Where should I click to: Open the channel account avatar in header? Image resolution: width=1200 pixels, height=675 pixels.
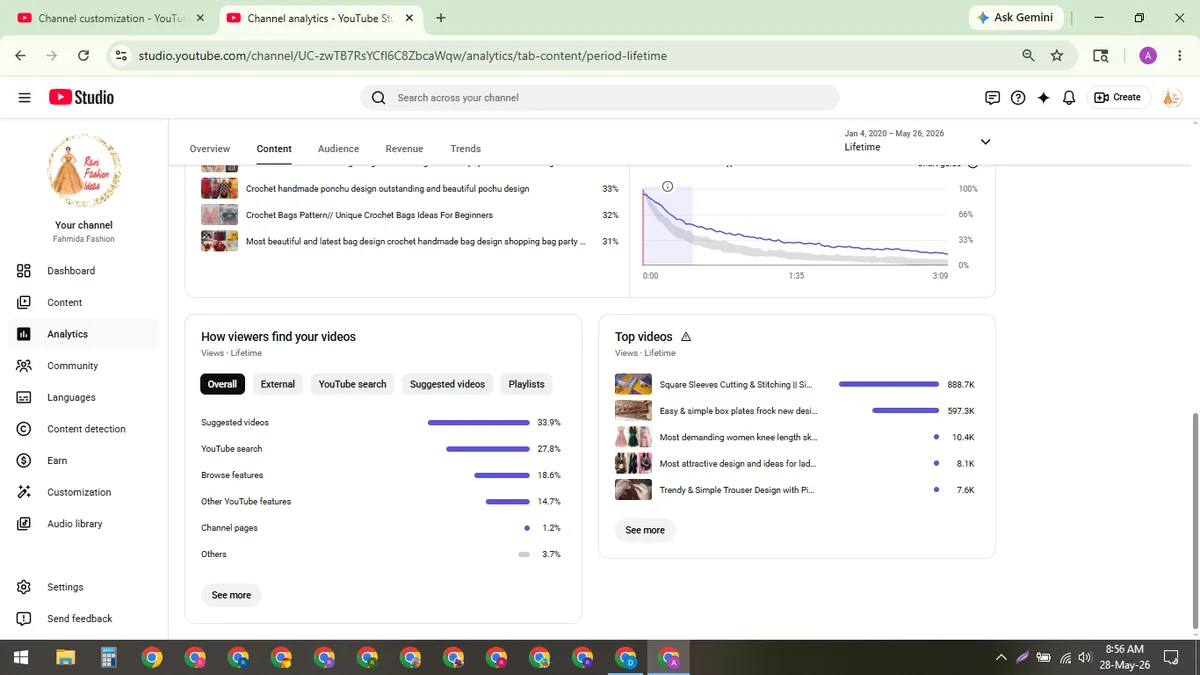[1171, 97]
